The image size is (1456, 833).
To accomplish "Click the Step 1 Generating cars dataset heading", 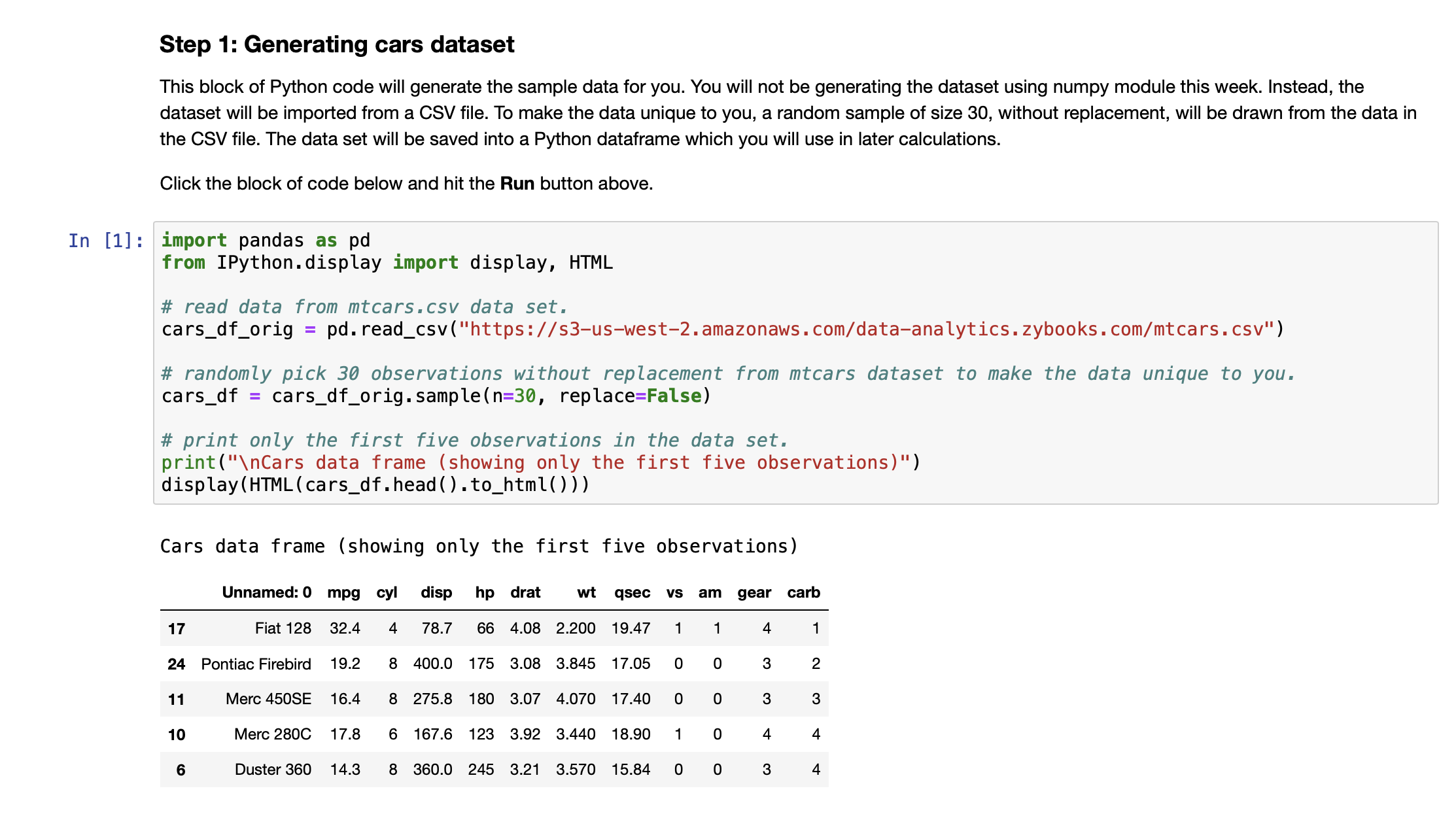I will click(x=337, y=44).
